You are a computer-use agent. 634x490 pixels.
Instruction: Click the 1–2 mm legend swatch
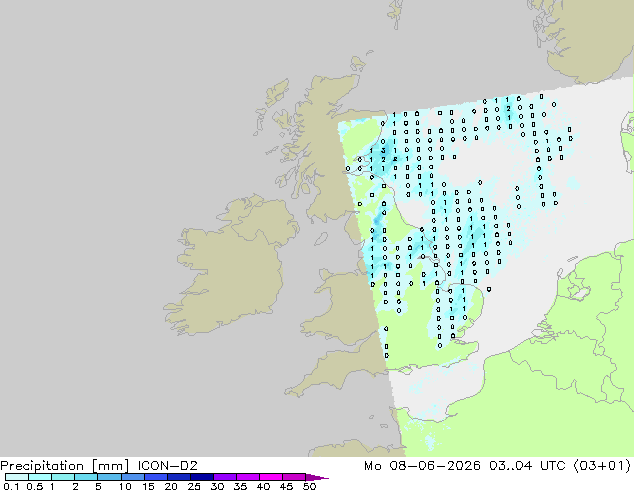click(63, 477)
